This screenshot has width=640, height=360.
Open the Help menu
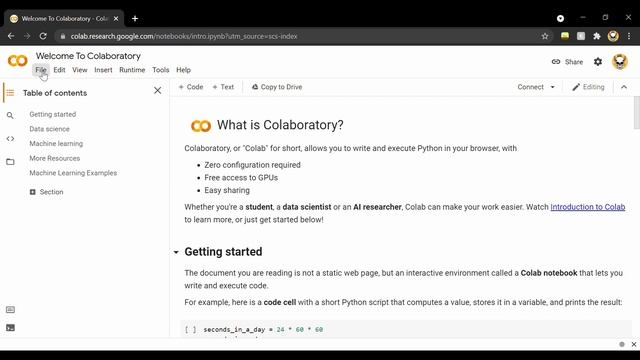tap(184, 70)
